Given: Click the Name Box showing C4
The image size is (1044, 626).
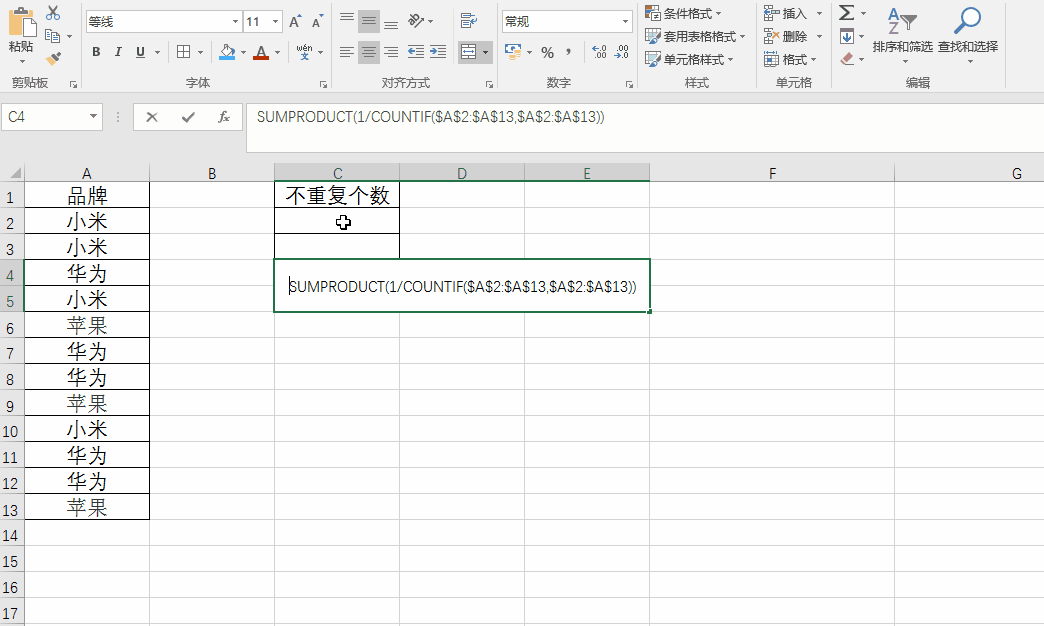Looking at the screenshot, I should 45,117.
